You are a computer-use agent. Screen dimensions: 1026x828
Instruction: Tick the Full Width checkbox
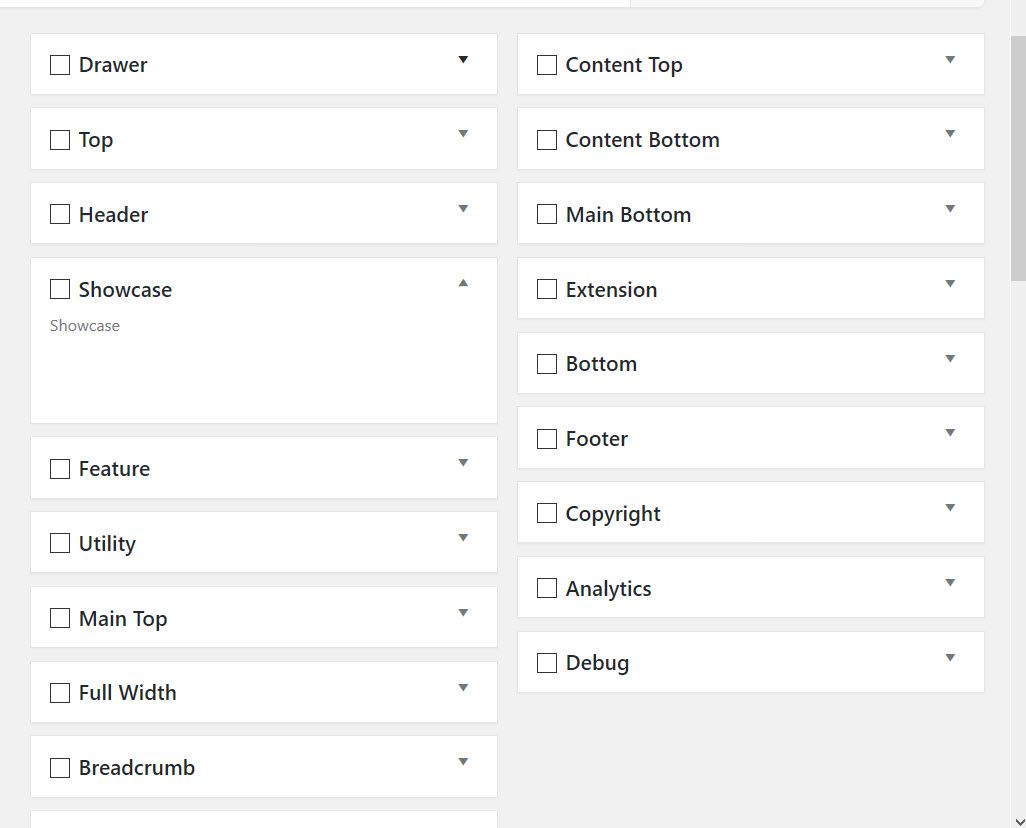point(60,693)
